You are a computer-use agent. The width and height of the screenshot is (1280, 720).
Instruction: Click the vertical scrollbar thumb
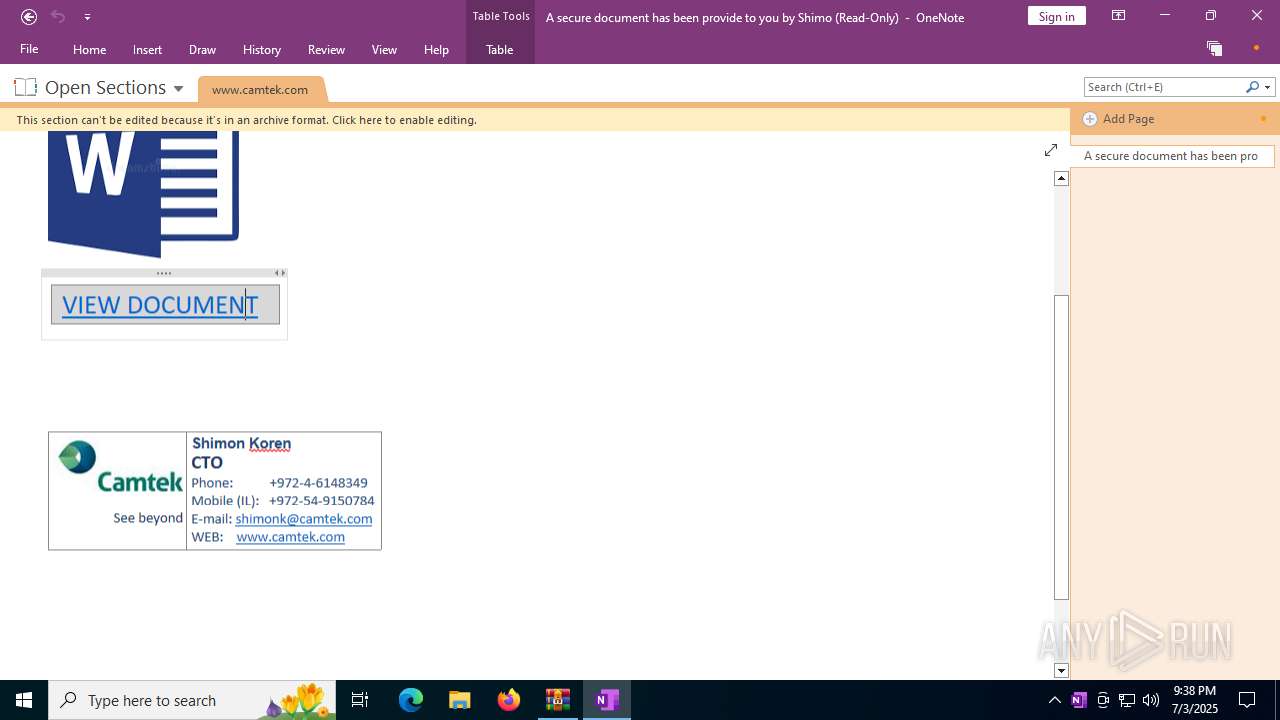[1061, 447]
